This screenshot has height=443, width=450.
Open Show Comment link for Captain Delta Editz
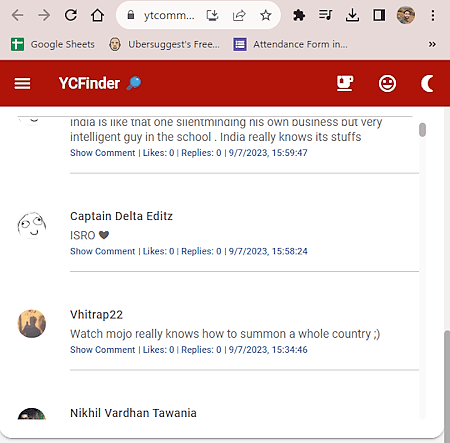click(x=103, y=251)
